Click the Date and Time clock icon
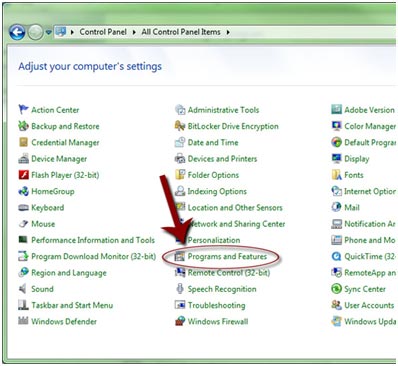The width and height of the screenshot is (398, 366). [180, 142]
